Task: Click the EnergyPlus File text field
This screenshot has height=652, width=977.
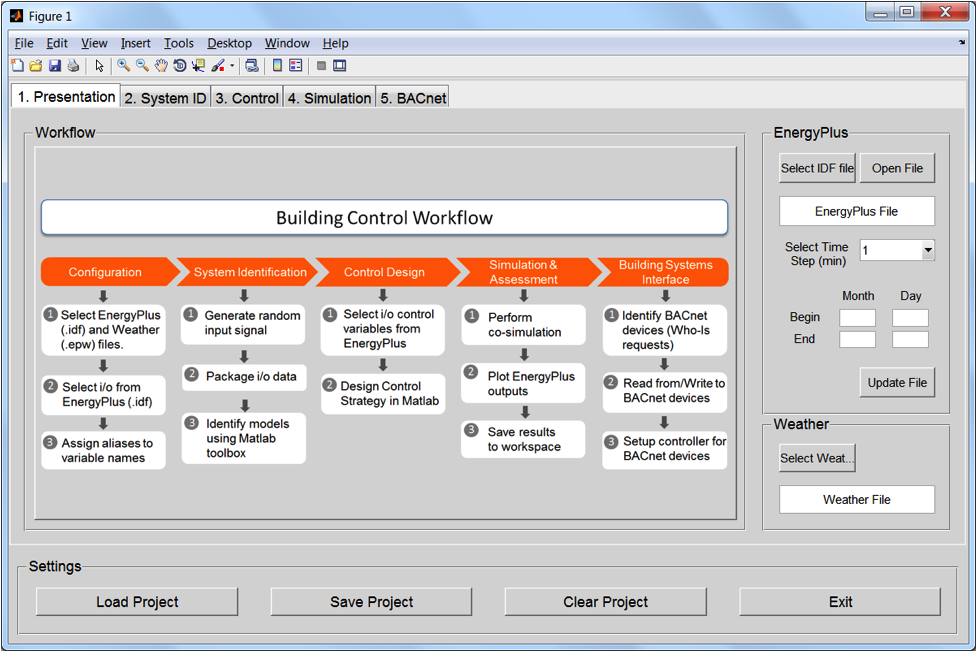Action: point(857,211)
